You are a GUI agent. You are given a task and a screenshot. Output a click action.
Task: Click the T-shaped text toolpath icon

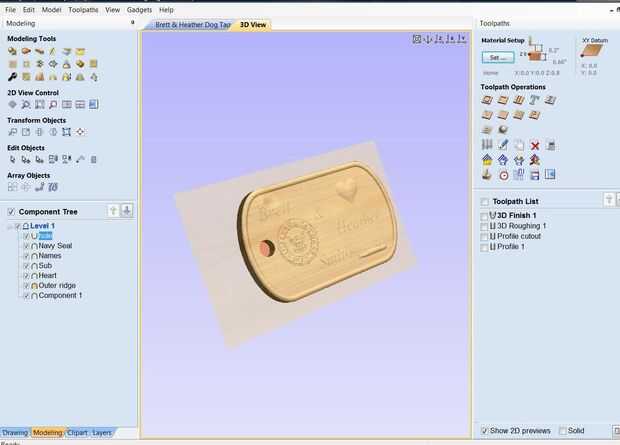pos(534,100)
